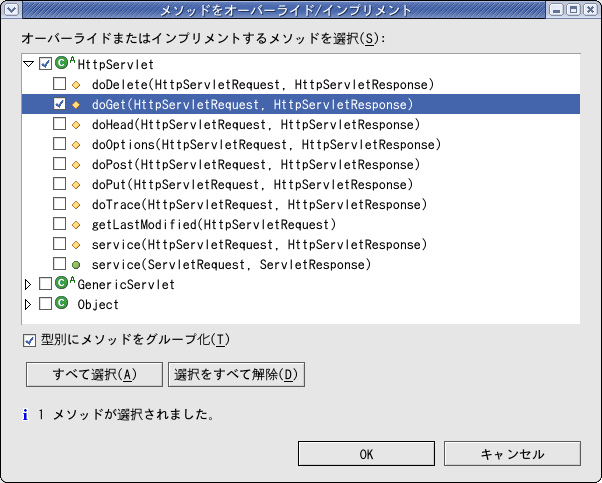Select the Object class label

[x=98, y=304]
